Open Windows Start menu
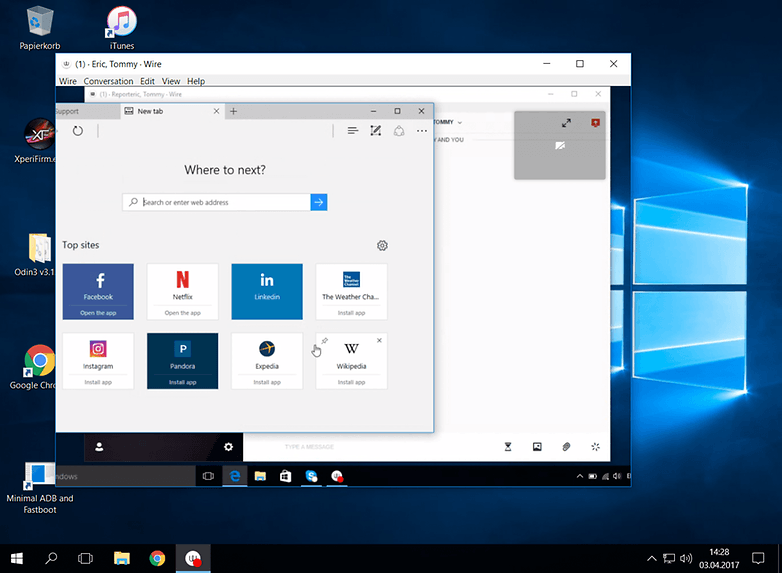782x573 pixels. pos(16,559)
